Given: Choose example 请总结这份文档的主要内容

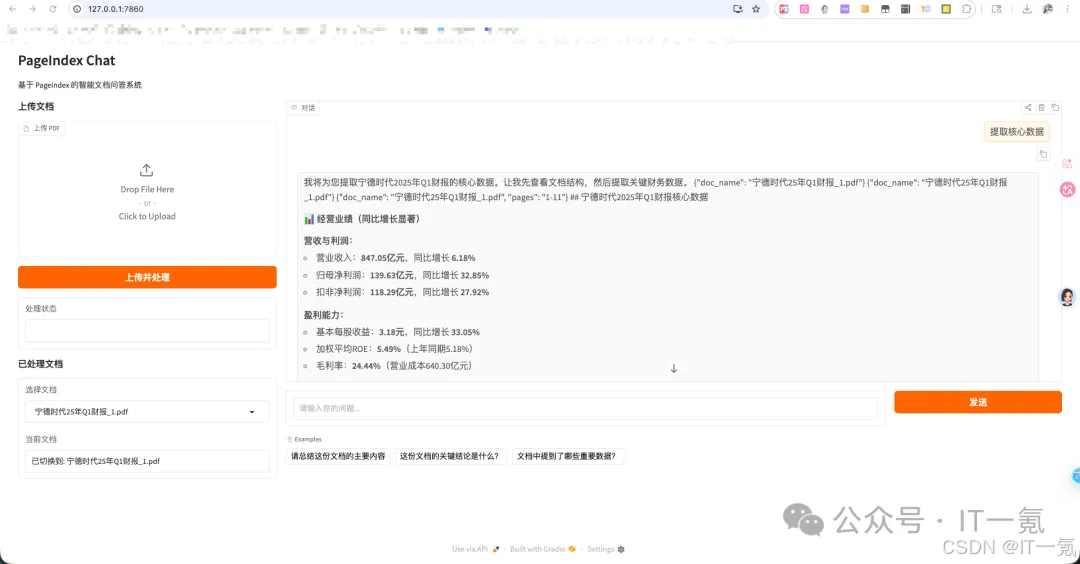Looking at the screenshot, I should (x=338, y=456).
